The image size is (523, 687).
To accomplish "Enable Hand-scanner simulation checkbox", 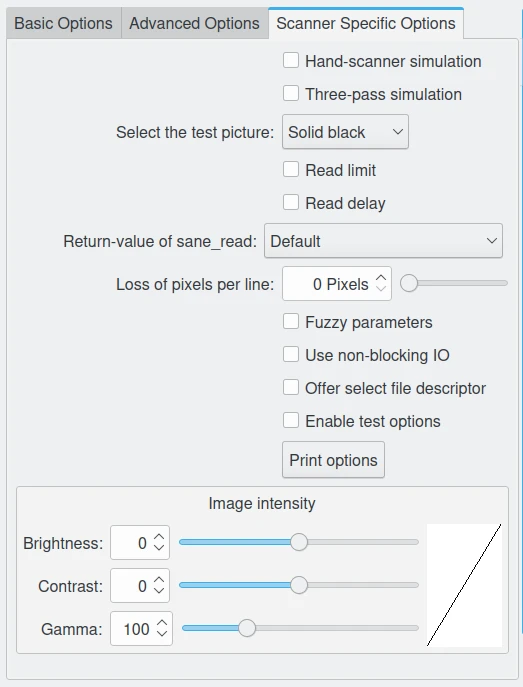I will (x=291, y=60).
